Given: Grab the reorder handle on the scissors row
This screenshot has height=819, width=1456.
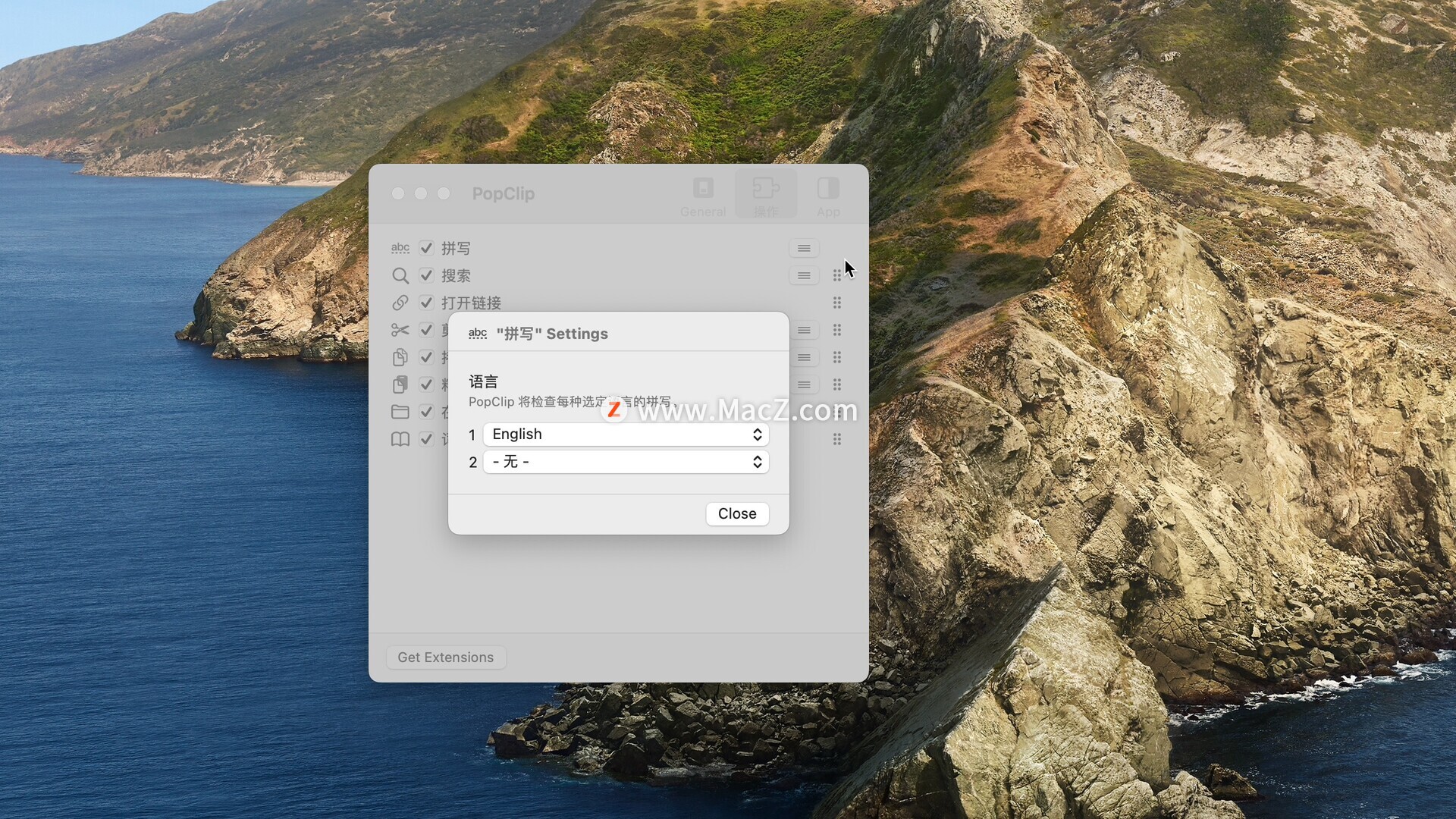Looking at the screenshot, I should tap(837, 330).
